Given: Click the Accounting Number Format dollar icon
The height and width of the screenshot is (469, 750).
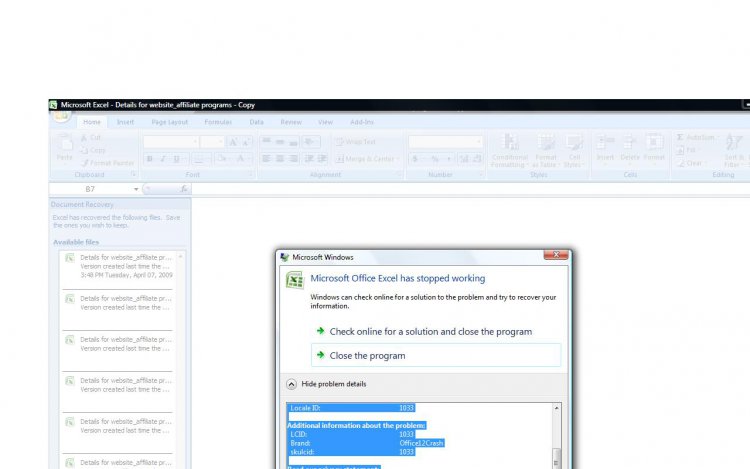Looking at the screenshot, I should pos(415,159).
